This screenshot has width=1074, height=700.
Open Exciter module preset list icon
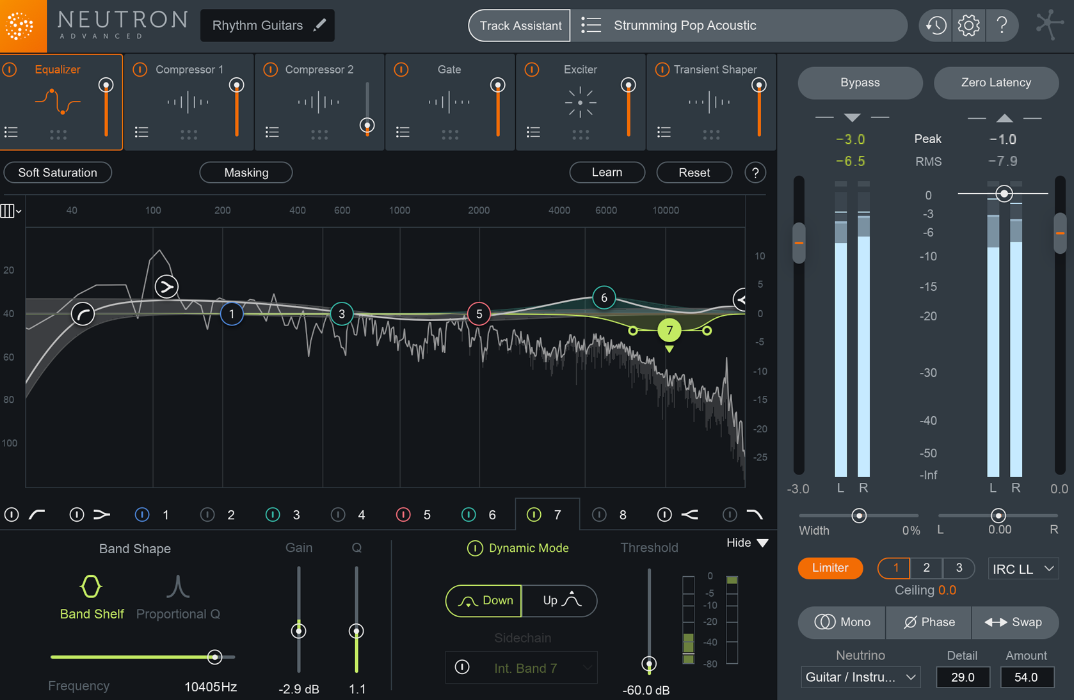tap(533, 132)
